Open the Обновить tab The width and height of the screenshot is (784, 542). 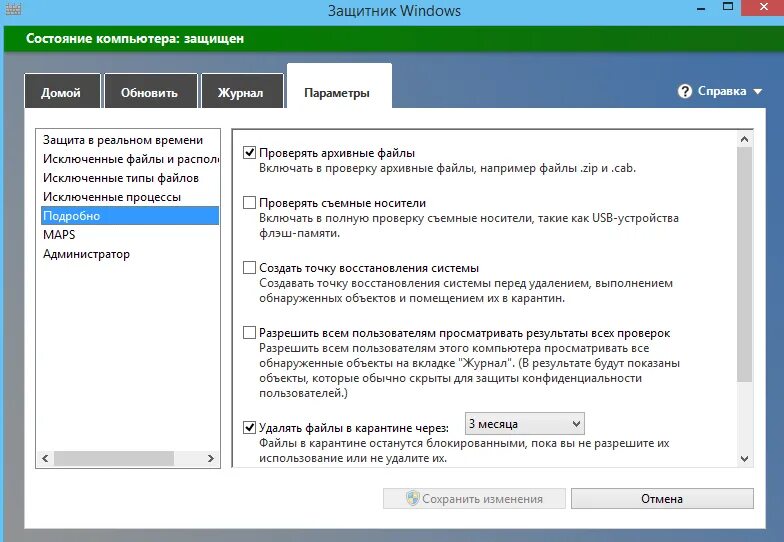click(150, 91)
